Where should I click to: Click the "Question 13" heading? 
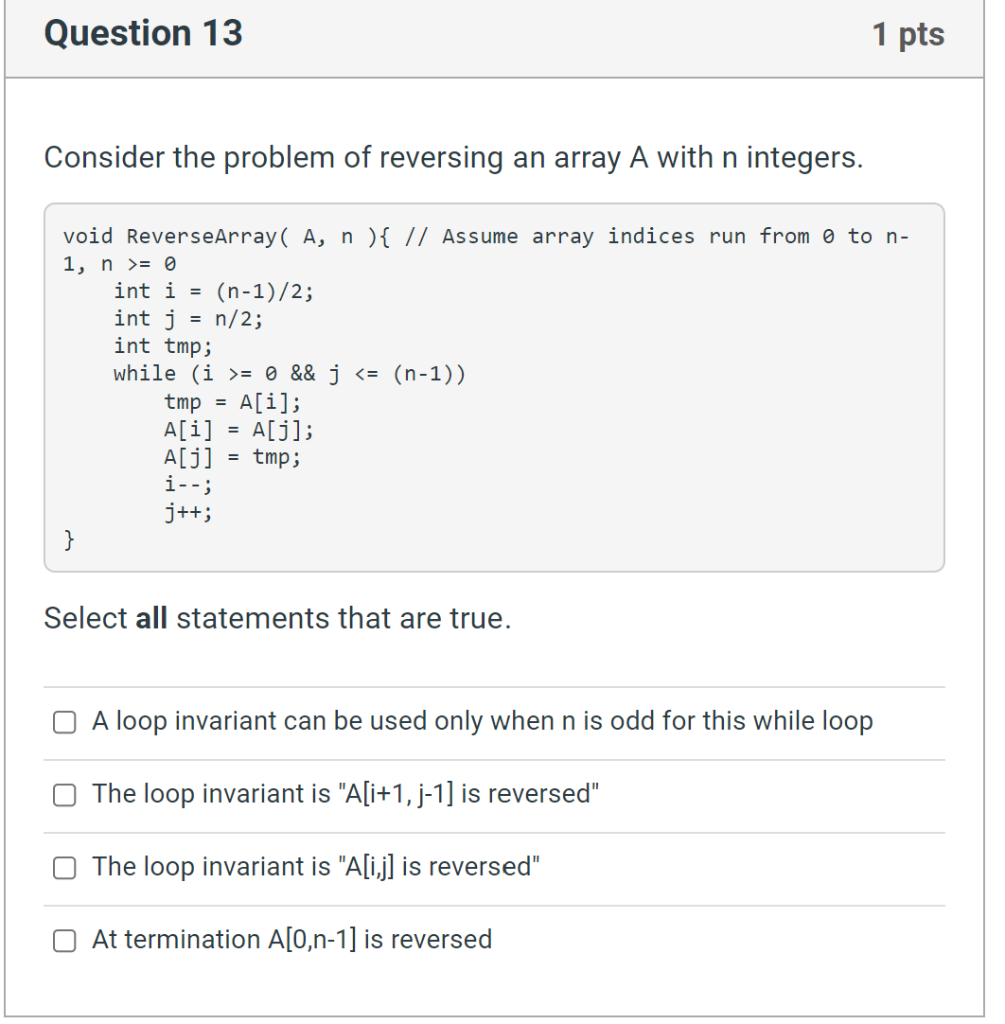pyautogui.click(x=146, y=33)
